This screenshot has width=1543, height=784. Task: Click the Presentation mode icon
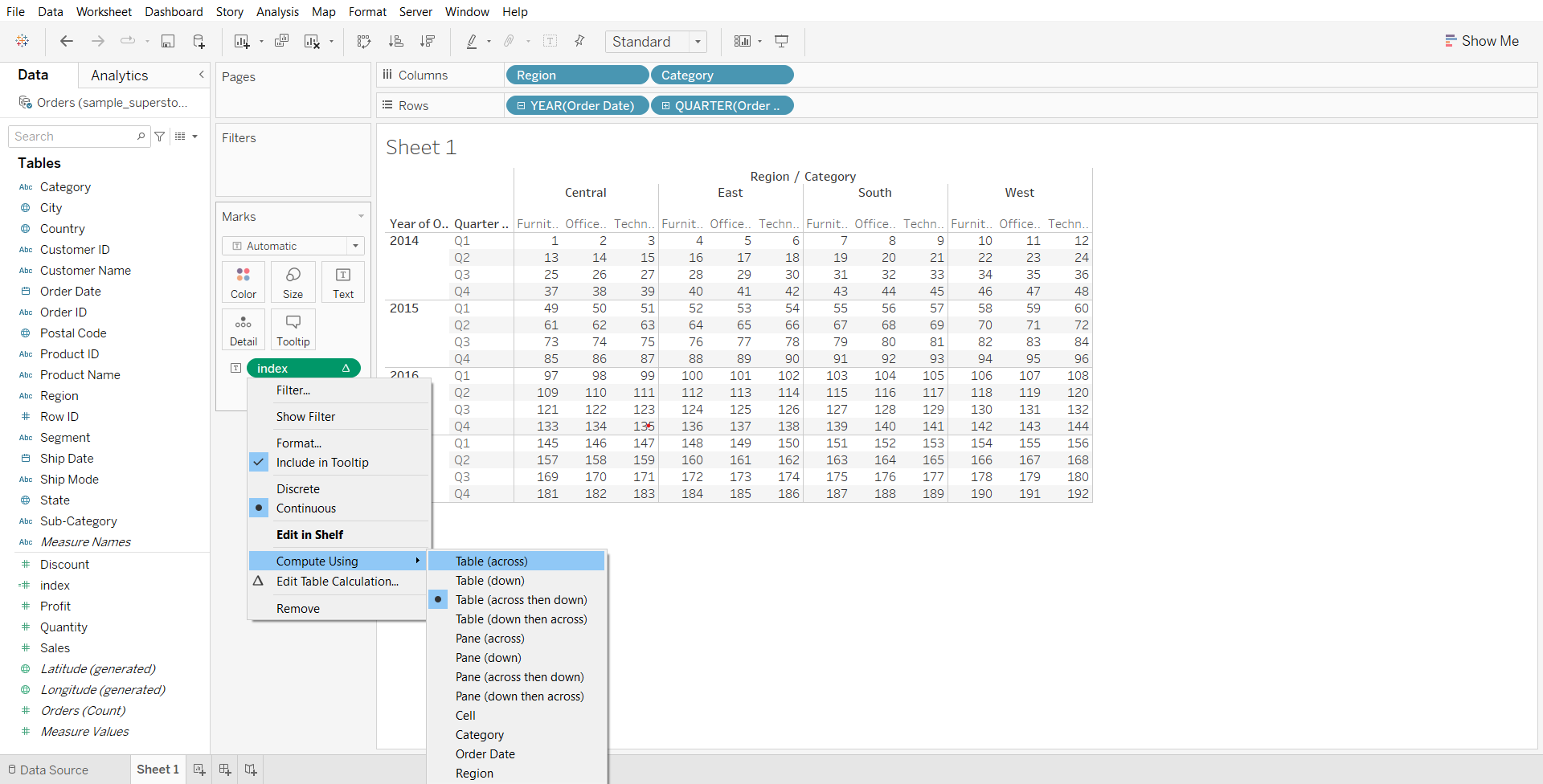point(781,42)
